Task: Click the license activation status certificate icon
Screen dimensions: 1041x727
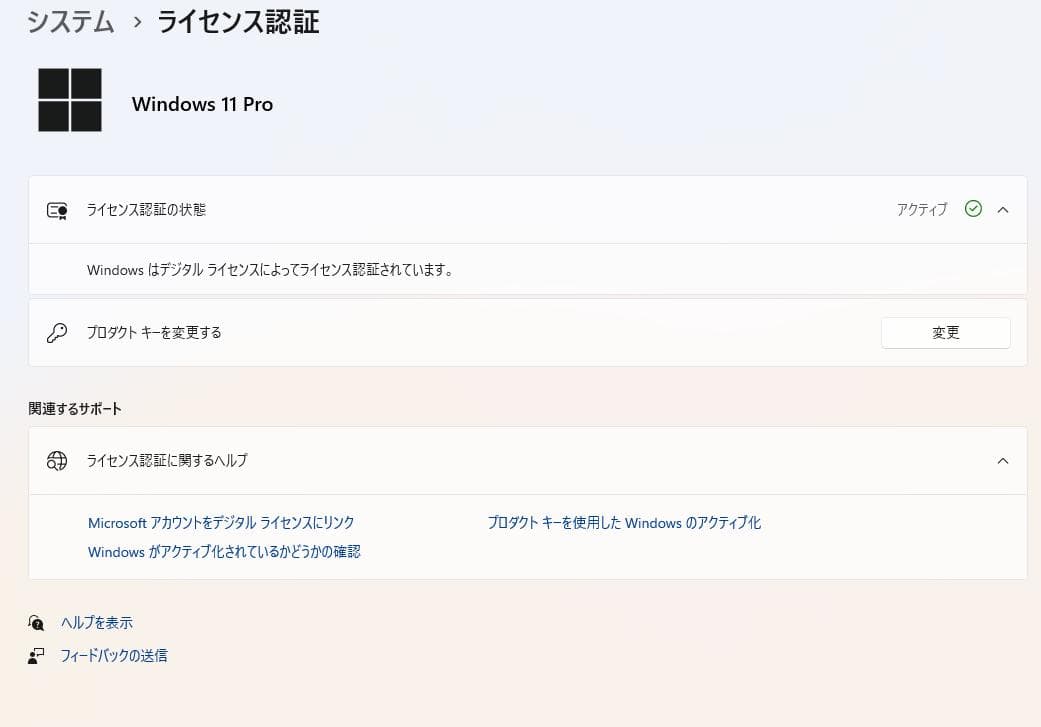Action: pos(57,210)
